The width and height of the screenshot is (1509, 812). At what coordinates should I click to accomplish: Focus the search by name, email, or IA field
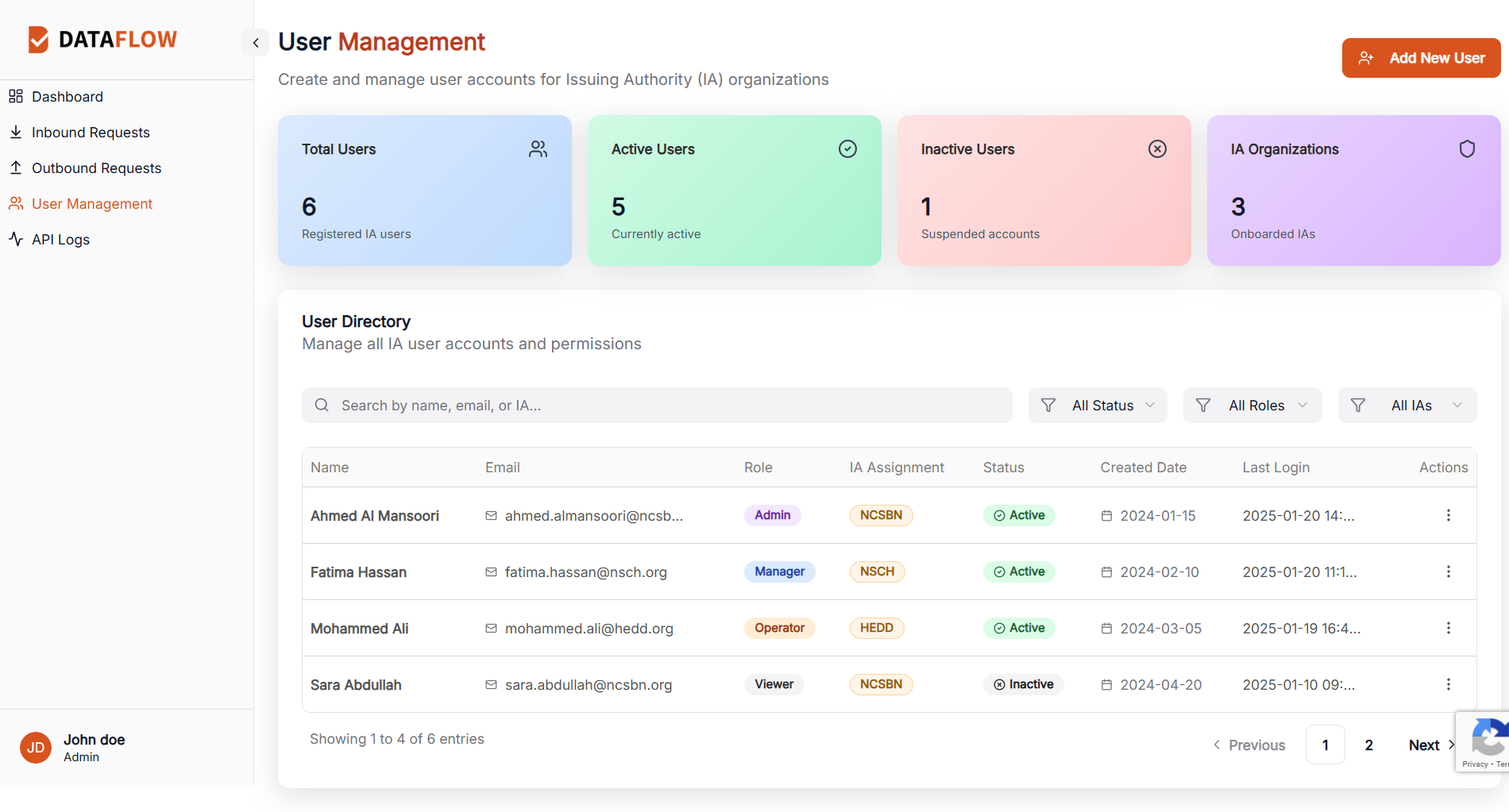(x=657, y=406)
